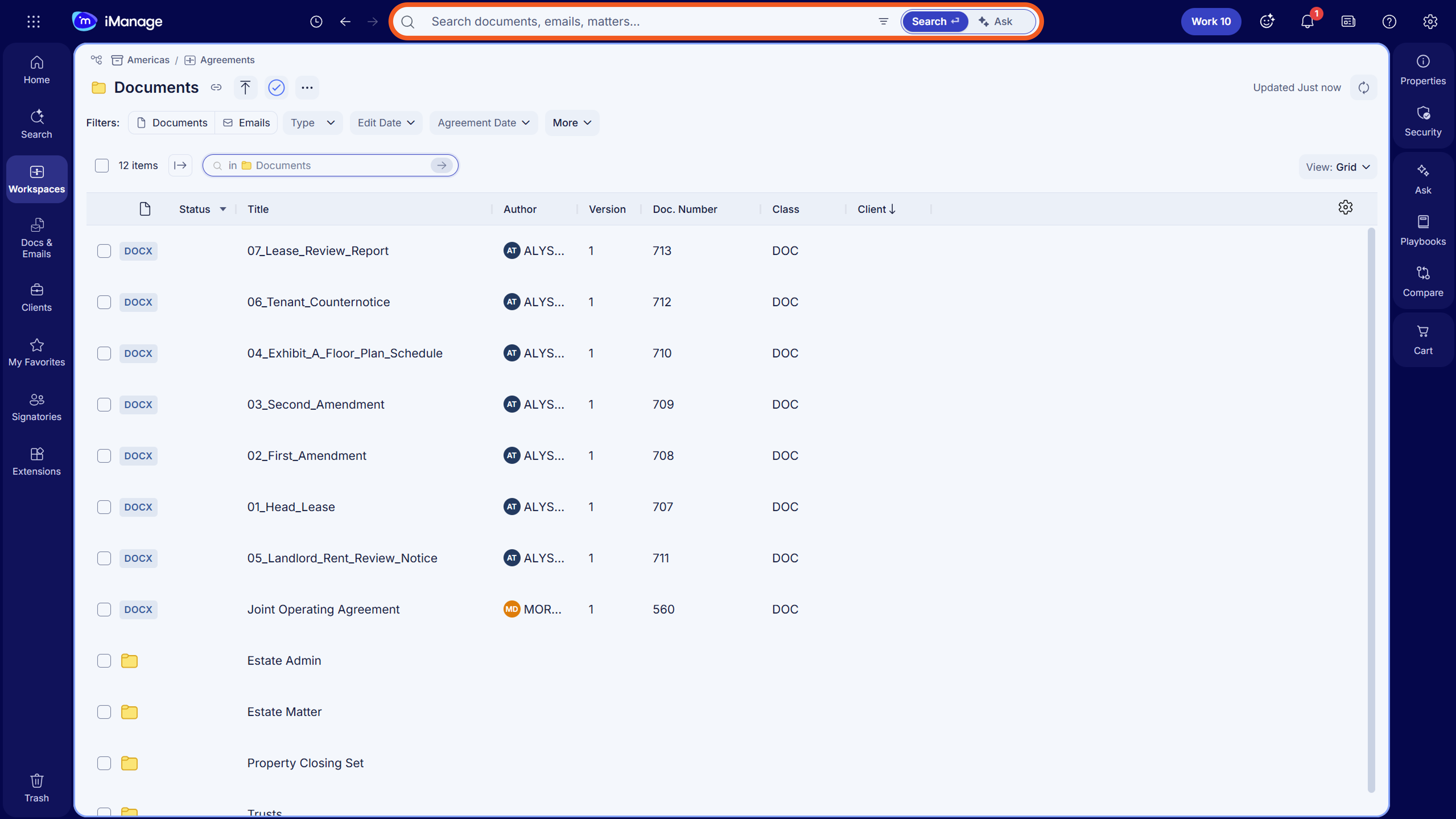Click the Work 10 button
Screen dimensions: 1456x819
tap(1211, 22)
